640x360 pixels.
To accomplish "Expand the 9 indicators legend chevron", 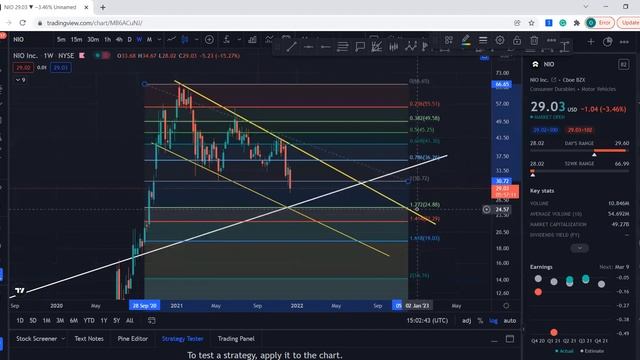I will [x=20, y=80].
